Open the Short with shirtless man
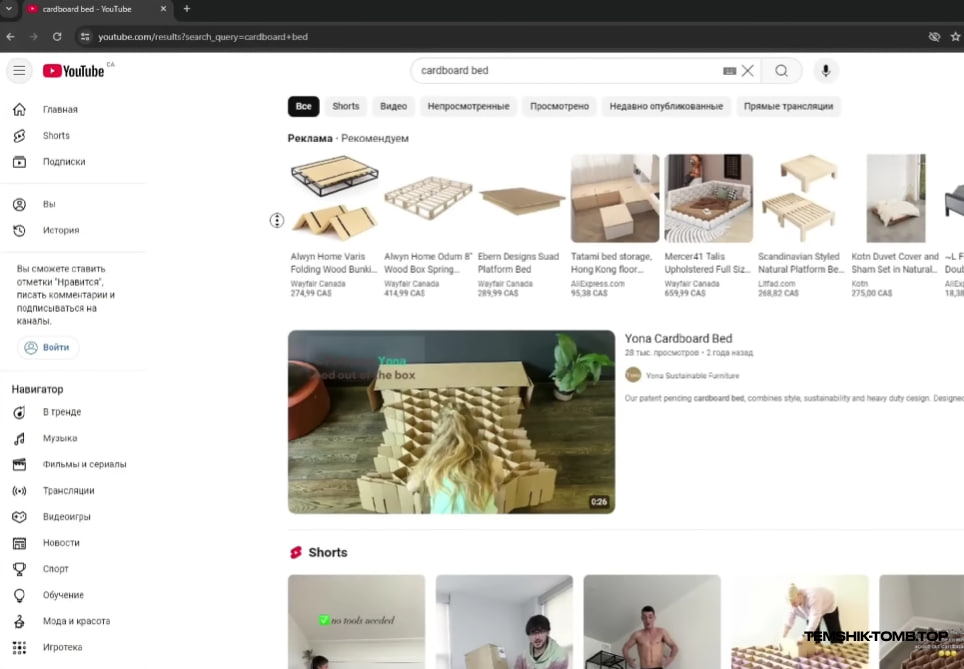Image resolution: width=964 pixels, height=669 pixels. click(652, 622)
